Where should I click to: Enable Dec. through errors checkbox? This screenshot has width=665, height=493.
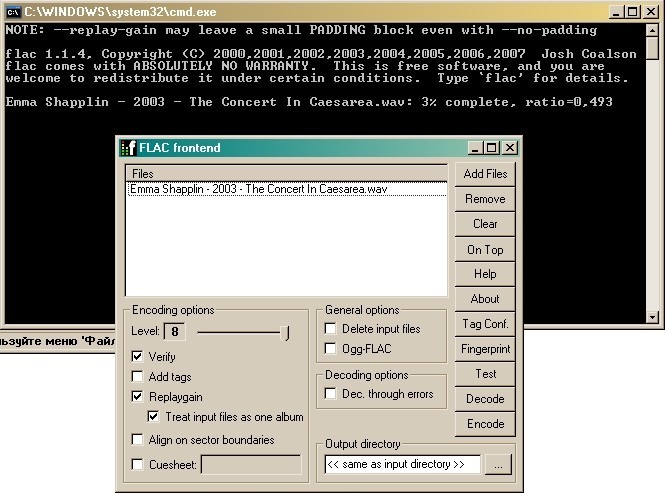click(x=330, y=393)
